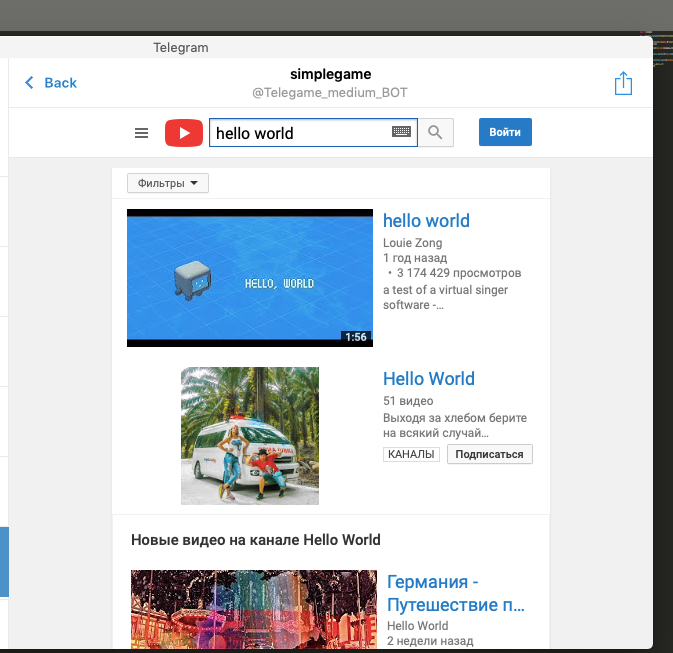
Task: Click the КАНАЛЫ badge
Action: point(411,454)
